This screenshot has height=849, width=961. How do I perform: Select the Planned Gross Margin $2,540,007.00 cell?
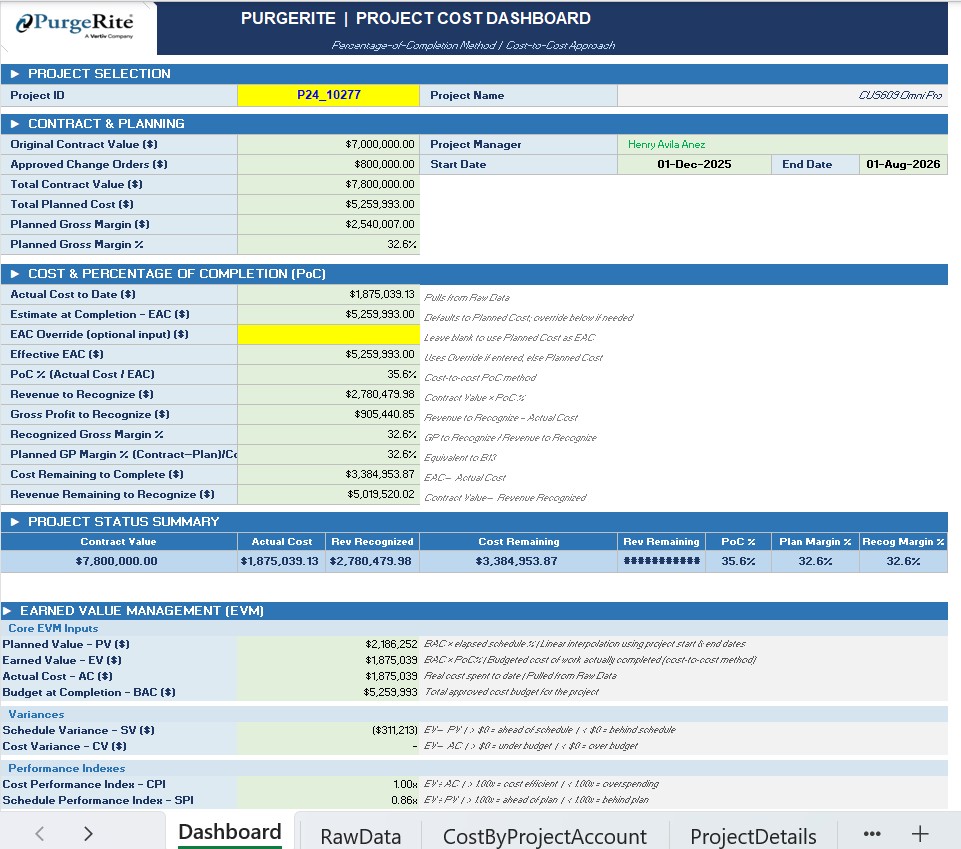click(x=329, y=224)
